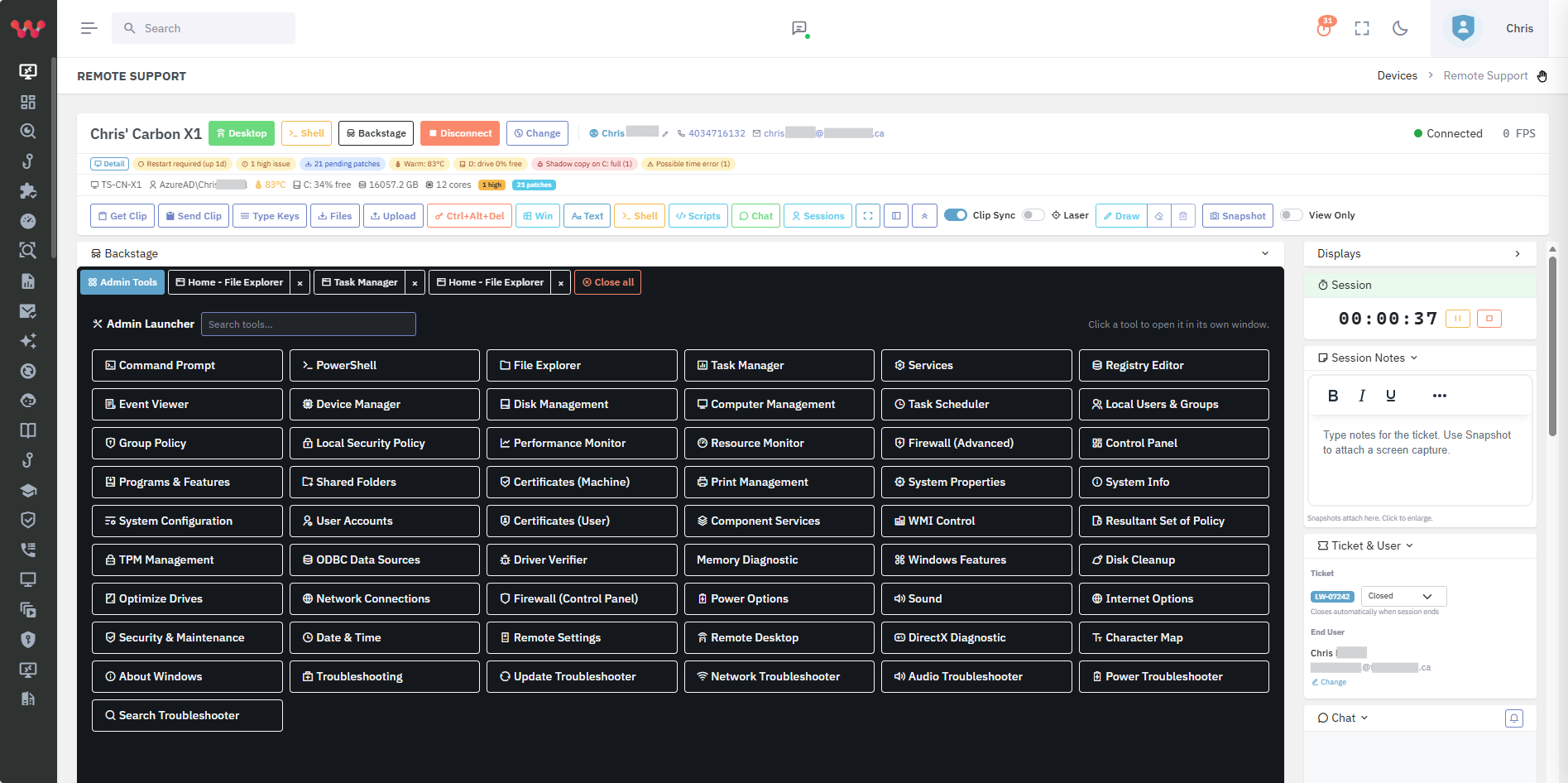Launch PowerShell tool
The width and height of the screenshot is (1568, 783).
coord(385,366)
